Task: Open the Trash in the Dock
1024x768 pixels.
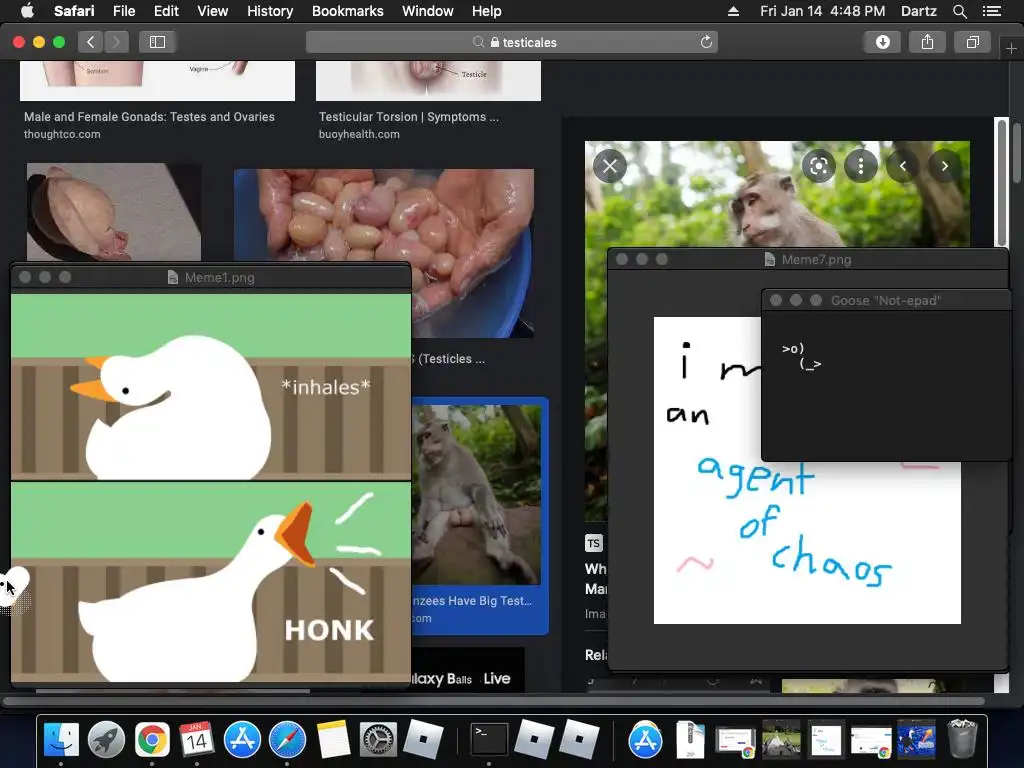Action: click(962, 739)
